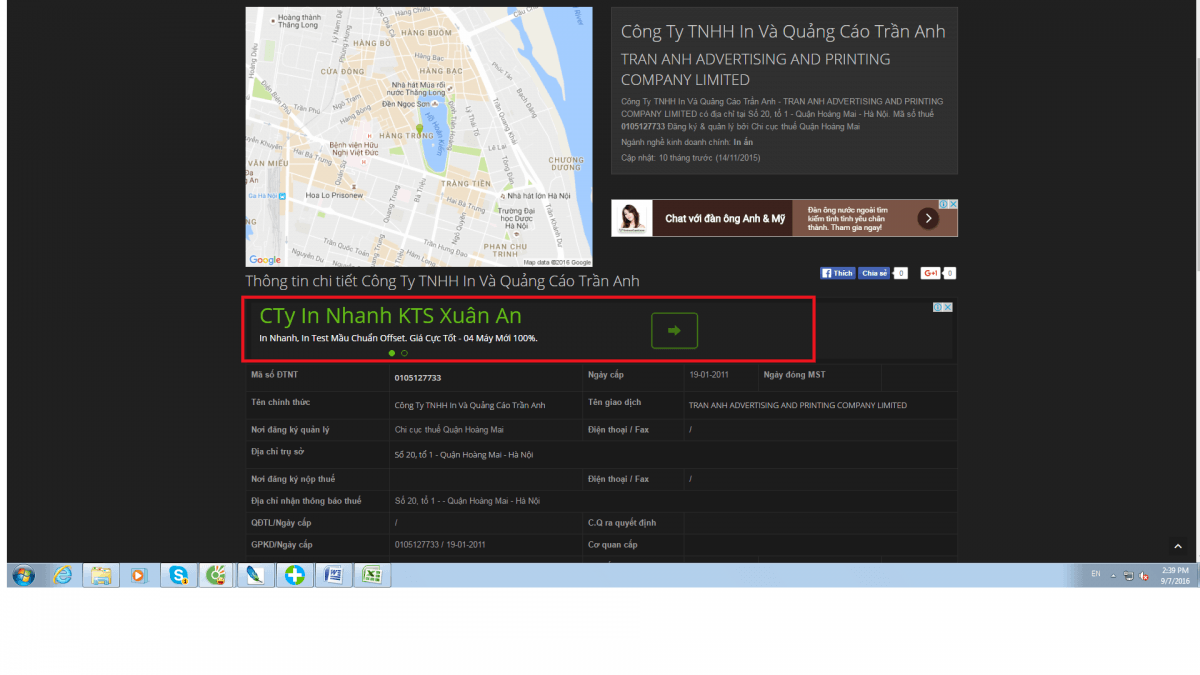
Task: Click tax code 0105127733 in Mã số ĐTNT row
Action: coord(418,378)
